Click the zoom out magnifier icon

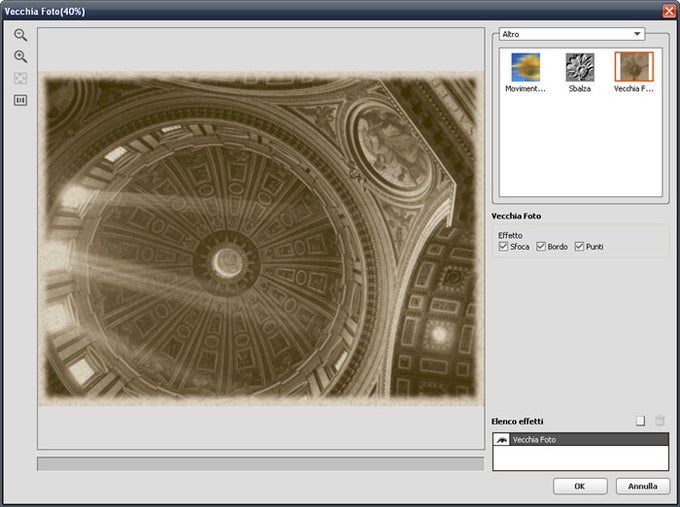pyautogui.click(x=20, y=35)
